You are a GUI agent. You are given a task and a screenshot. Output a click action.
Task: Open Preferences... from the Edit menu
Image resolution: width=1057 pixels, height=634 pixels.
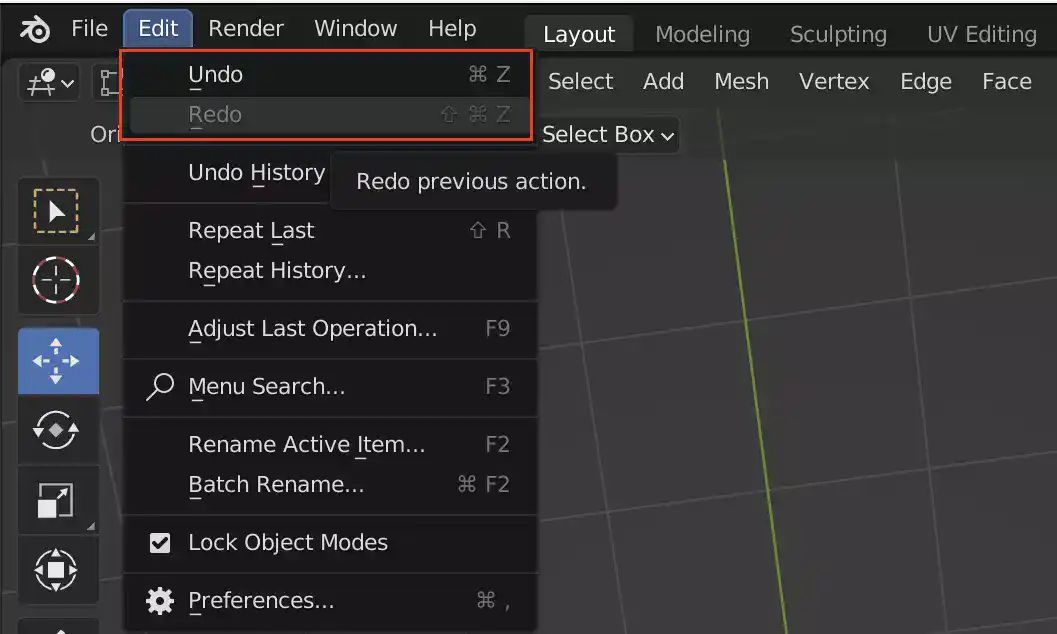330,601
